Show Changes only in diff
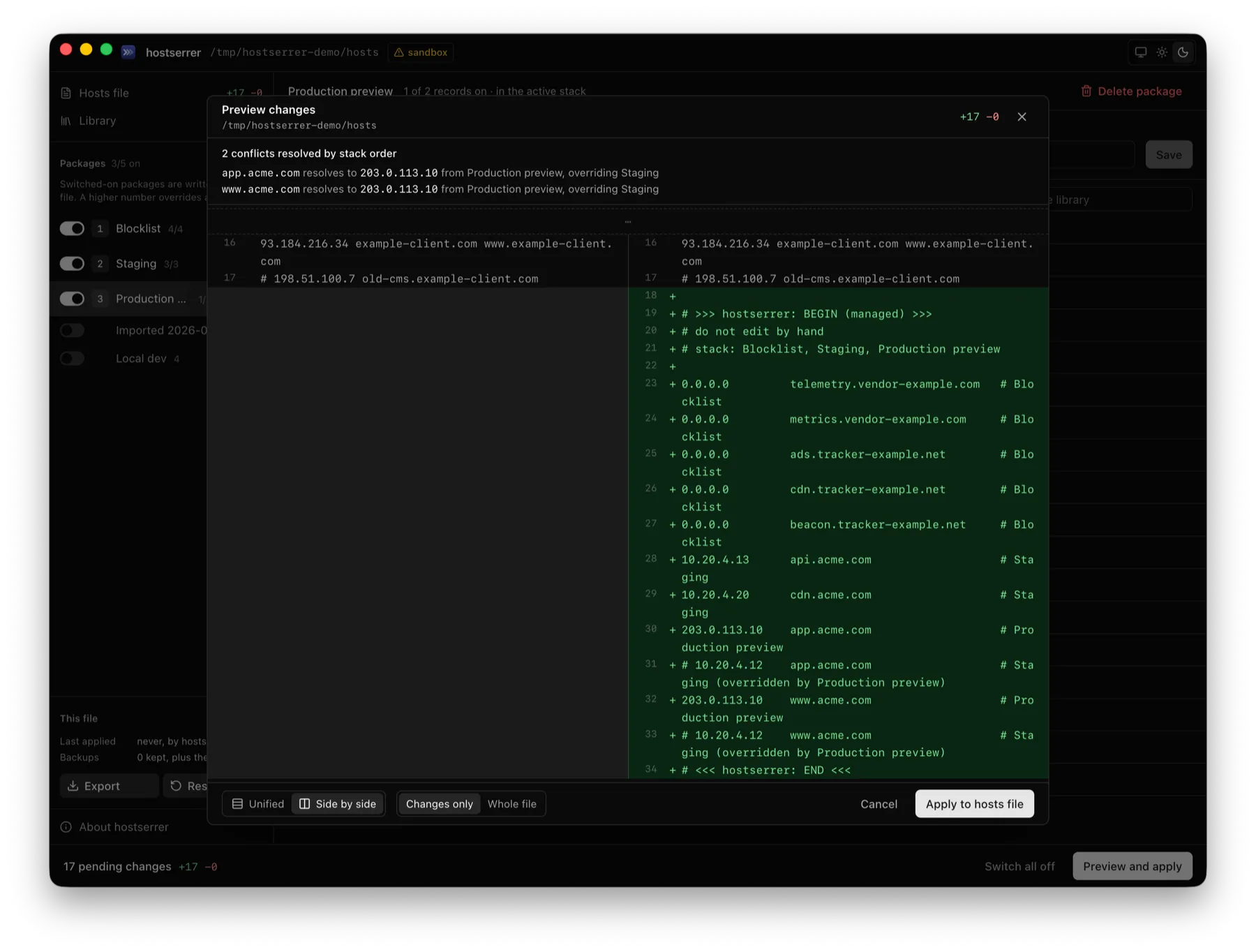Viewport: 1256px width, 952px height. (x=440, y=804)
